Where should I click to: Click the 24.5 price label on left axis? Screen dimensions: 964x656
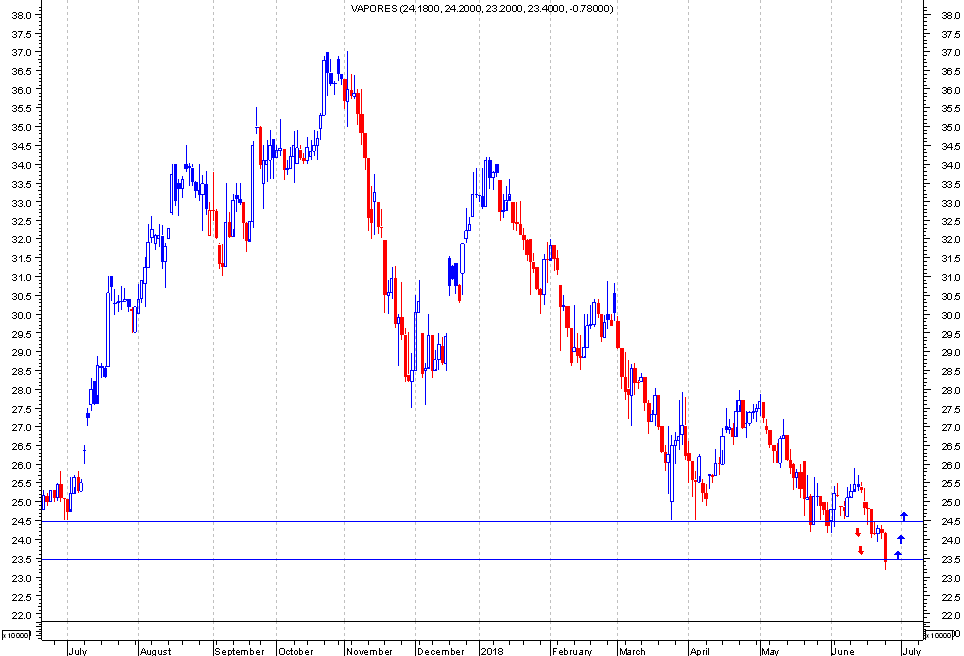click(22, 521)
